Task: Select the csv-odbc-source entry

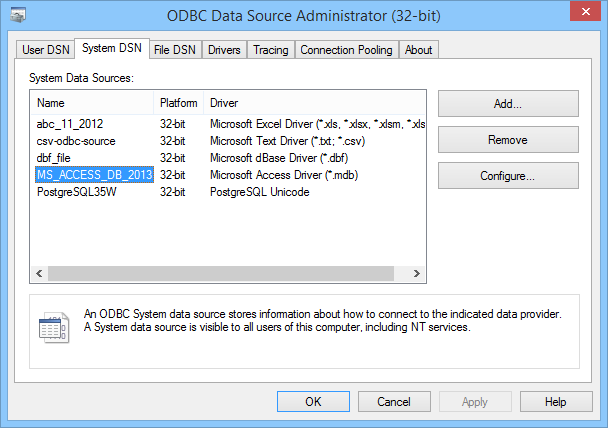Action: (x=78, y=141)
